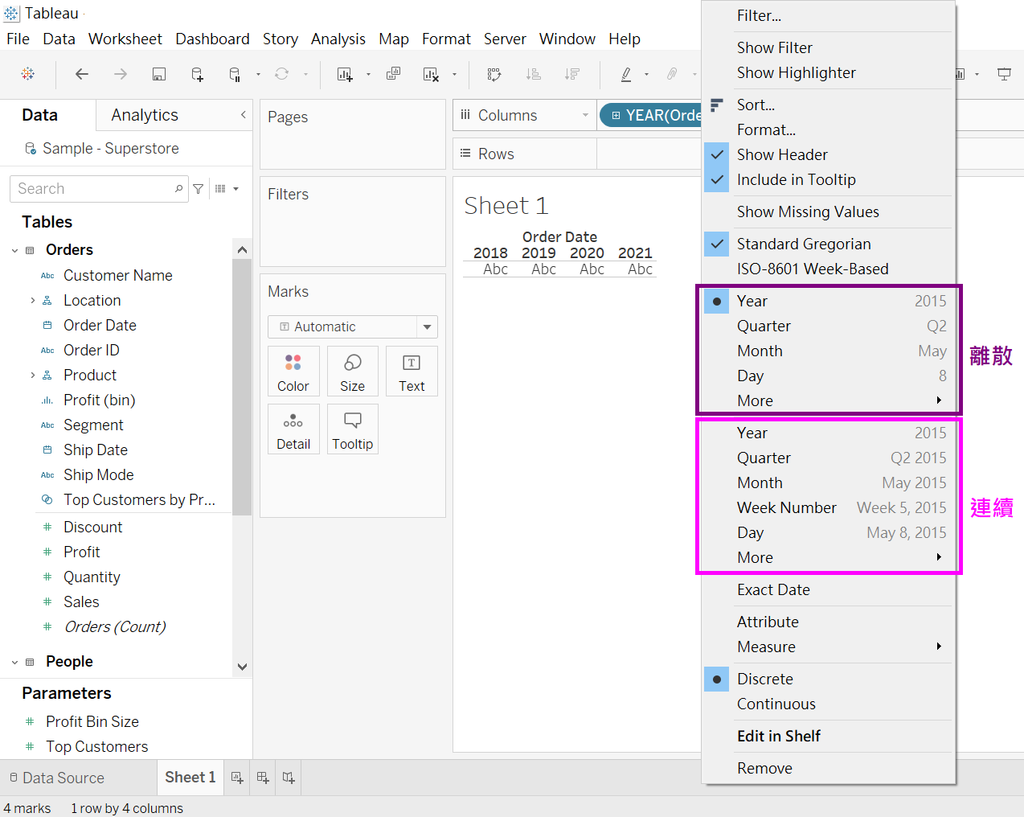This screenshot has width=1024, height=817.
Task: Click the data pane scroll down arrow
Action: click(242, 667)
